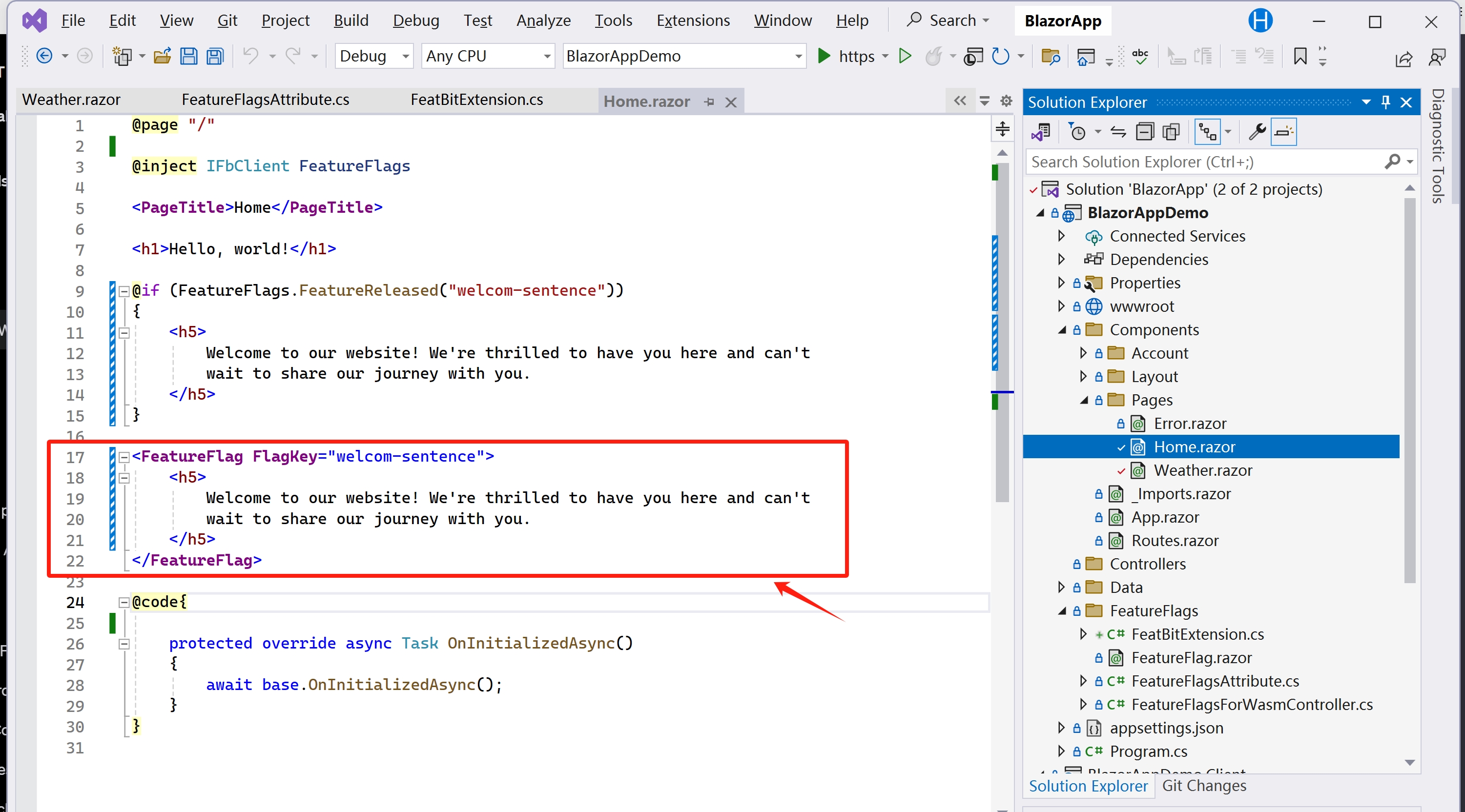Save the current file with Save icon
Viewport: 1465px width, 812px height.
pyautogui.click(x=189, y=56)
